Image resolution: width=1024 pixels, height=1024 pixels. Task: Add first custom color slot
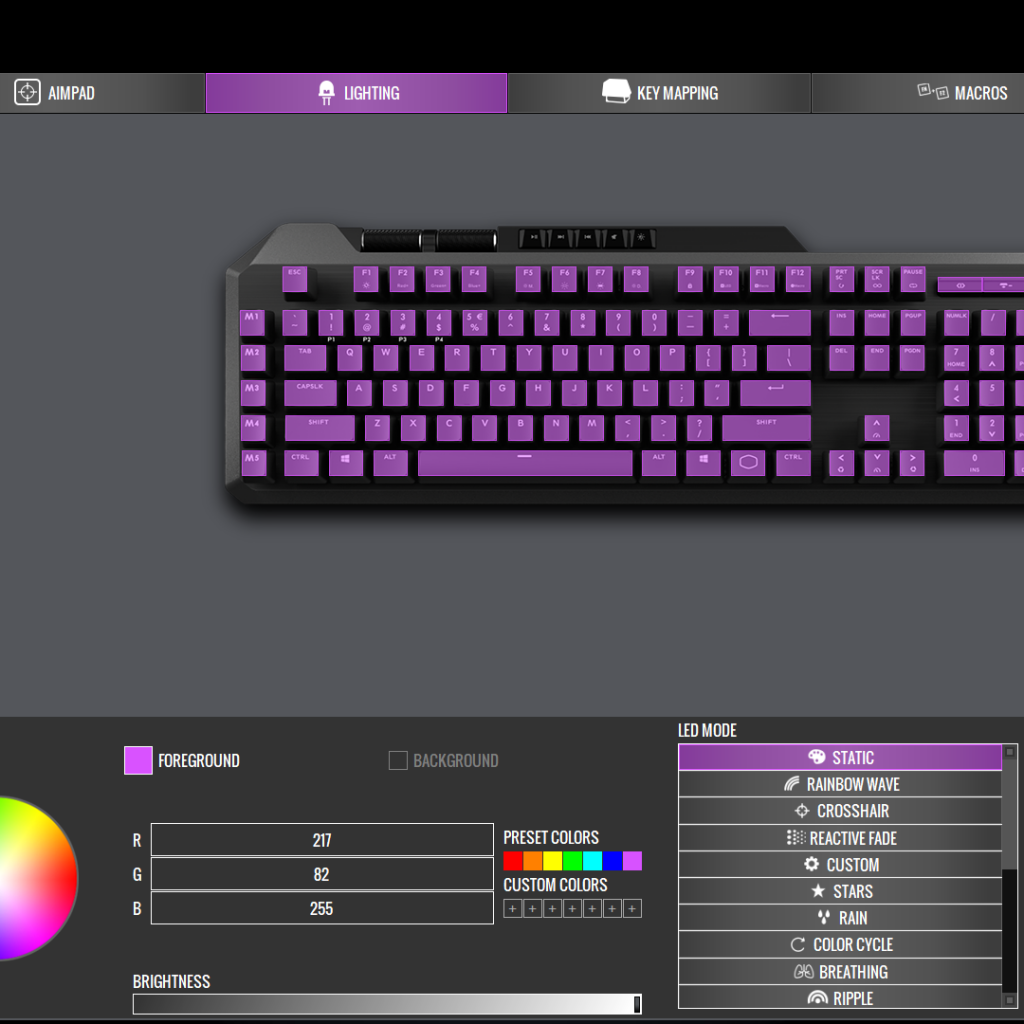(x=513, y=908)
